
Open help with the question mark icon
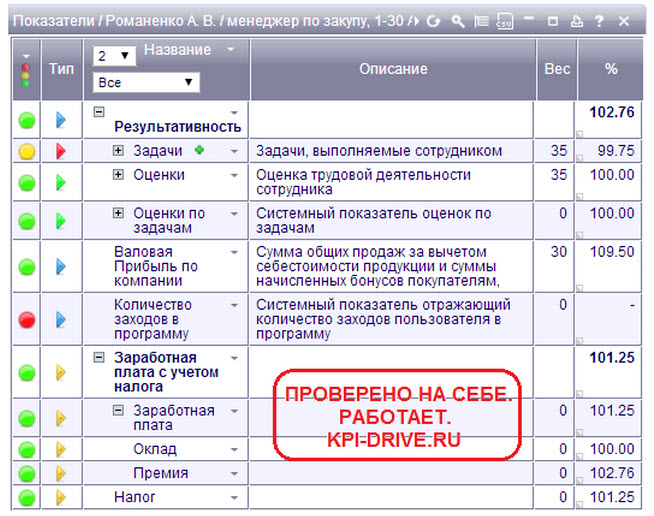coord(599,21)
